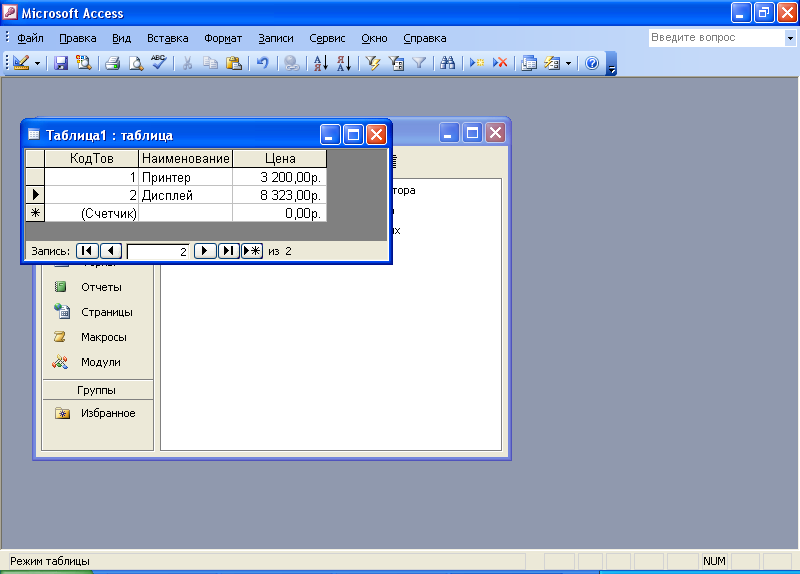Viewport: 800px width, 574px height.
Task: Select row with the record selector arrow
Action: click(x=35, y=195)
